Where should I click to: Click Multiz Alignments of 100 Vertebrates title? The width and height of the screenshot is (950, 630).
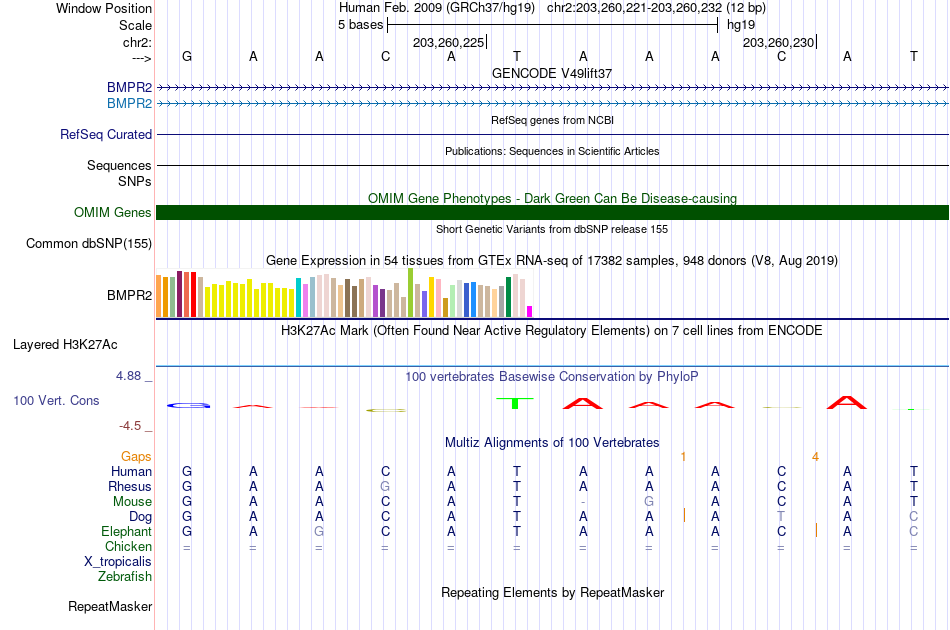(552, 443)
